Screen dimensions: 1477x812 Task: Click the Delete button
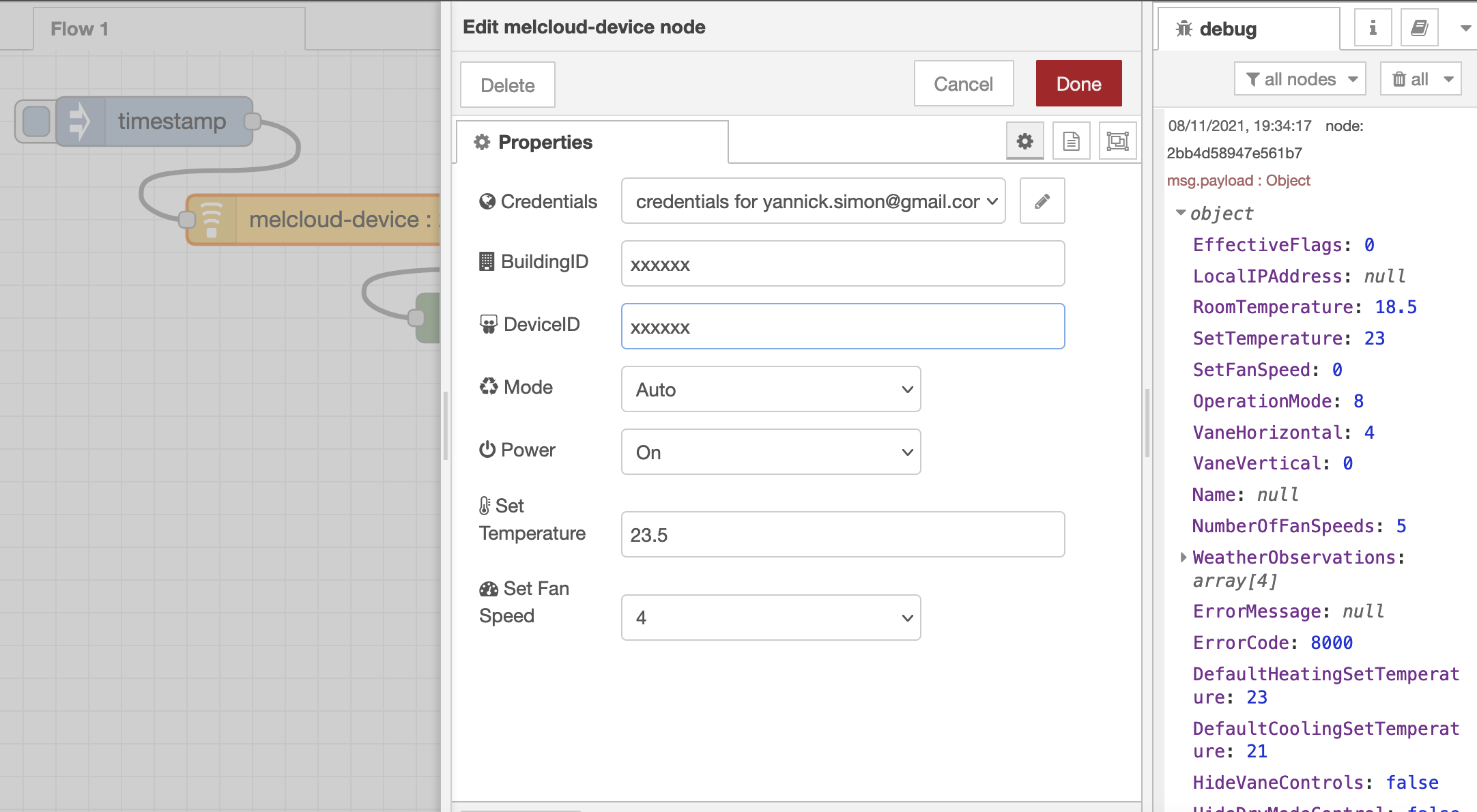[507, 85]
